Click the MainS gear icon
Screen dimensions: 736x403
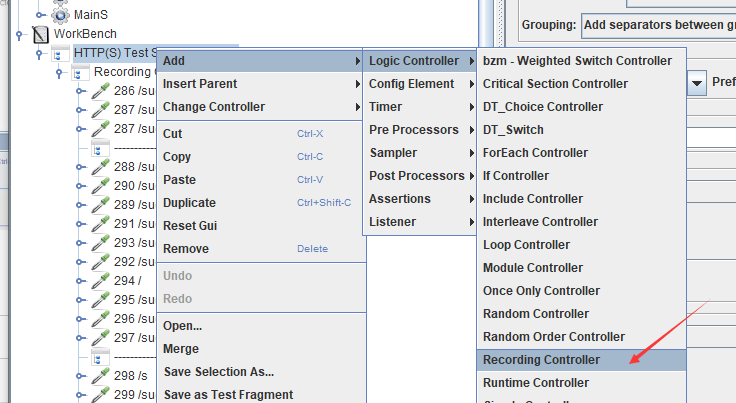coord(59,15)
